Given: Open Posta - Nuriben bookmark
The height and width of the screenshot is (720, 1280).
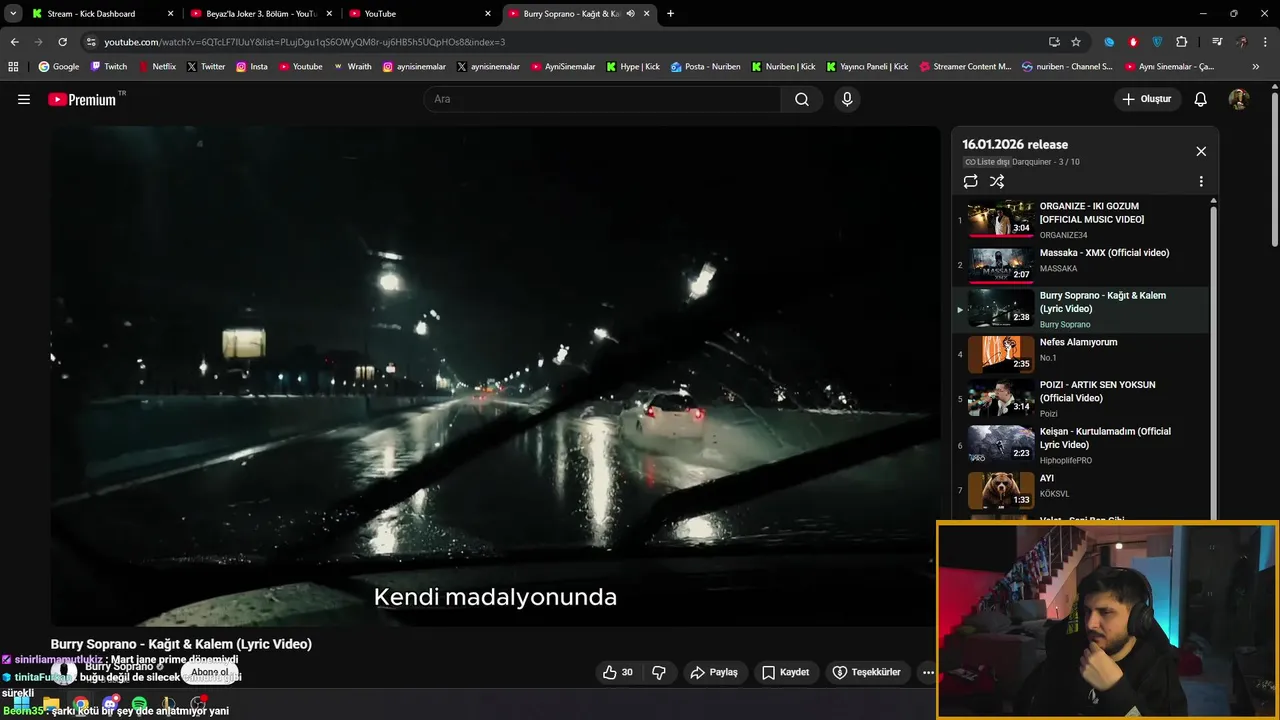Looking at the screenshot, I should coord(706,67).
